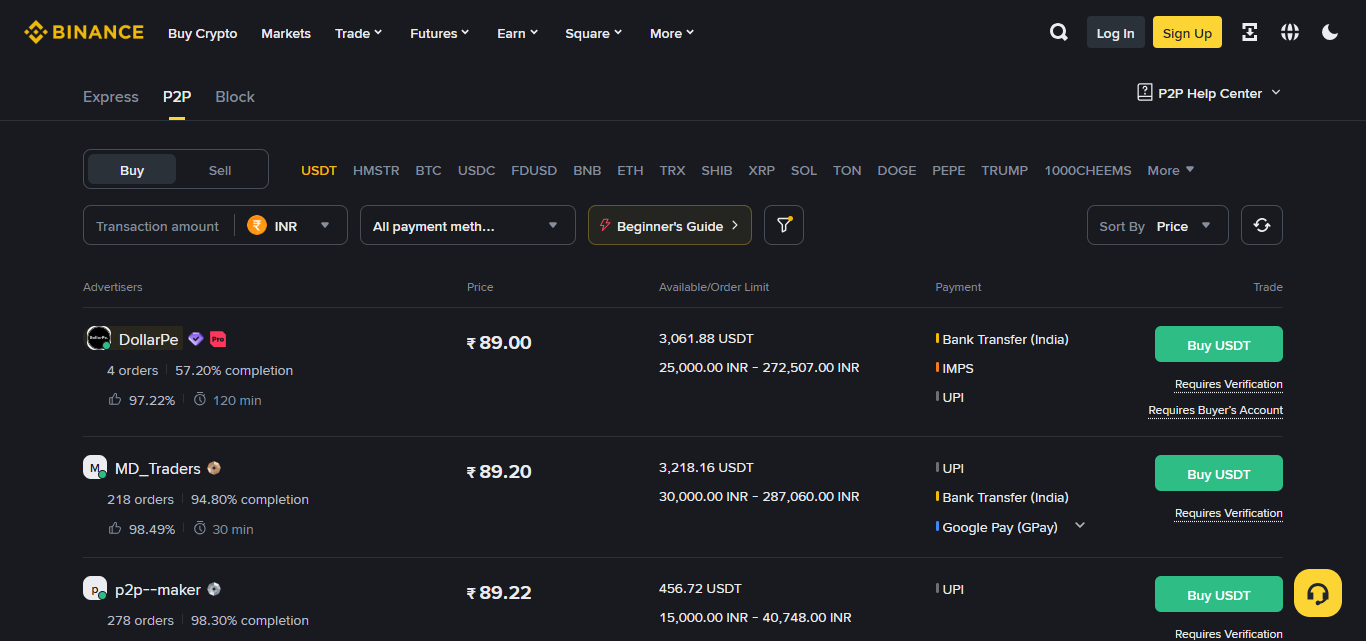Expand More cryptocurrencies list
The image size is (1366, 641).
point(1171,170)
